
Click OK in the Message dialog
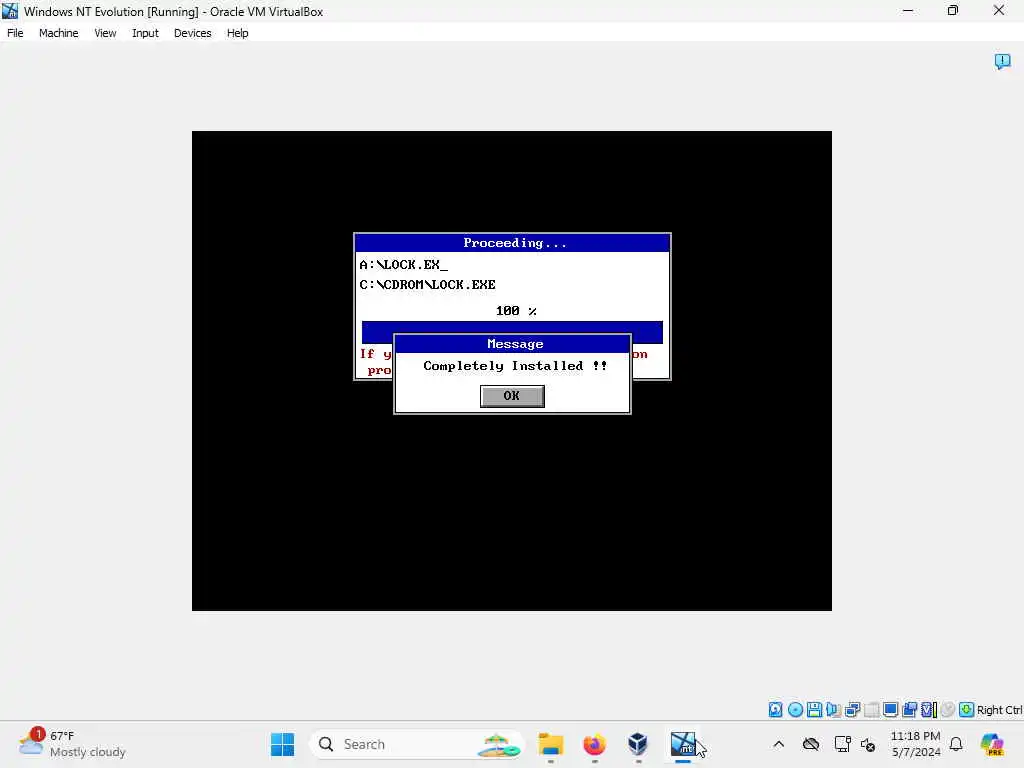click(x=512, y=396)
